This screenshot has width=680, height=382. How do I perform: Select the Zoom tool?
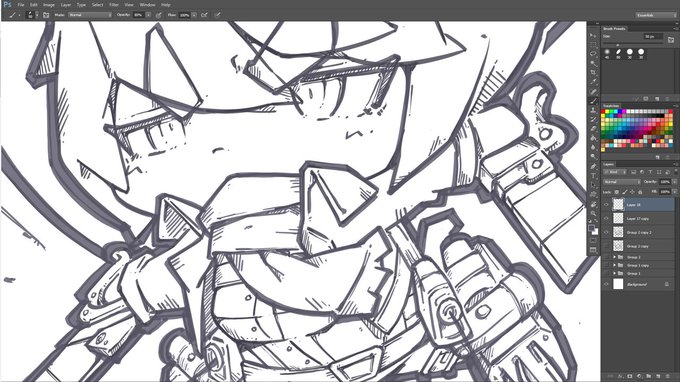coord(593,213)
